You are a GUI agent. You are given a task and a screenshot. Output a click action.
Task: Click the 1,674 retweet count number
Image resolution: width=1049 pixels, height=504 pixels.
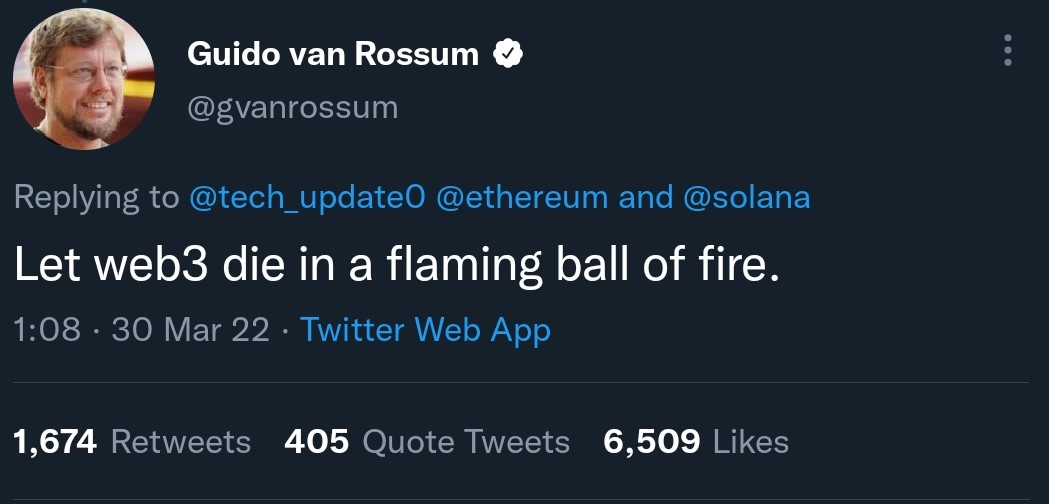pyautogui.click(x=55, y=441)
